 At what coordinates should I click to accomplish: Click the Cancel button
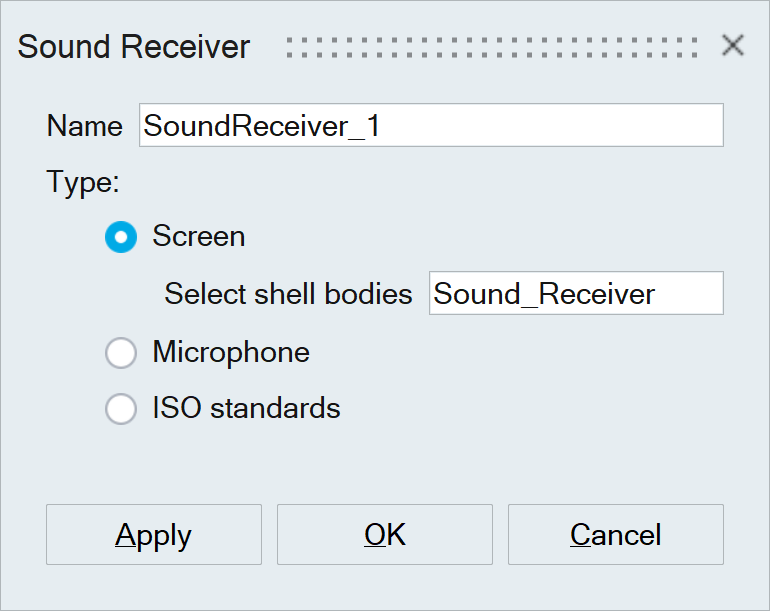click(x=615, y=535)
